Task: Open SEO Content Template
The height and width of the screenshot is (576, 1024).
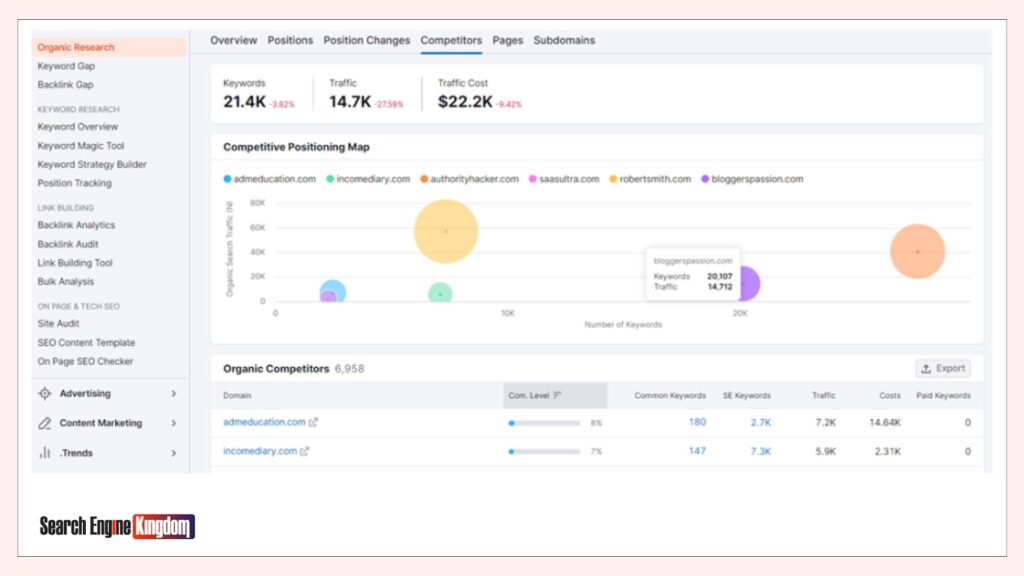Action: coord(86,343)
